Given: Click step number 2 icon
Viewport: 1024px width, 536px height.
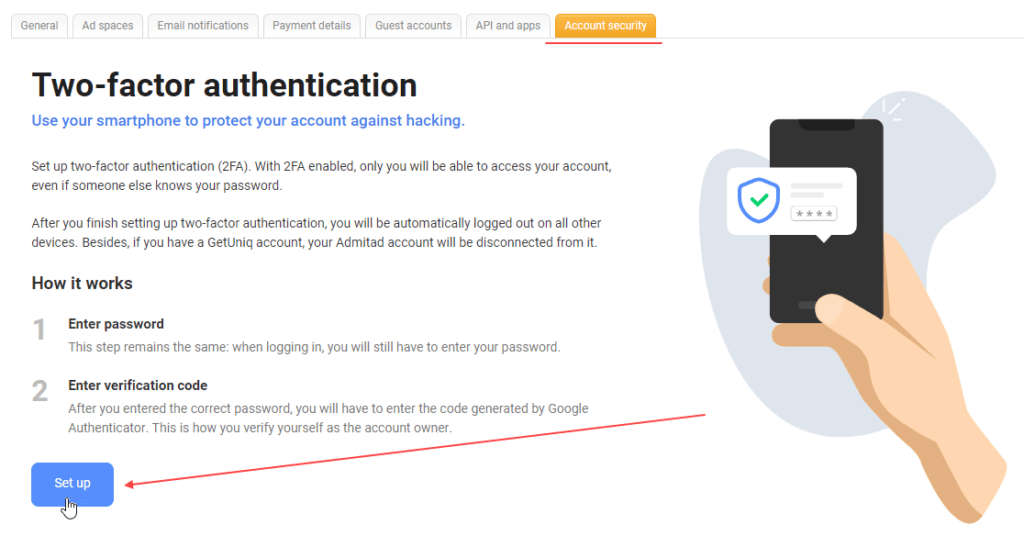Looking at the screenshot, I should [x=40, y=391].
